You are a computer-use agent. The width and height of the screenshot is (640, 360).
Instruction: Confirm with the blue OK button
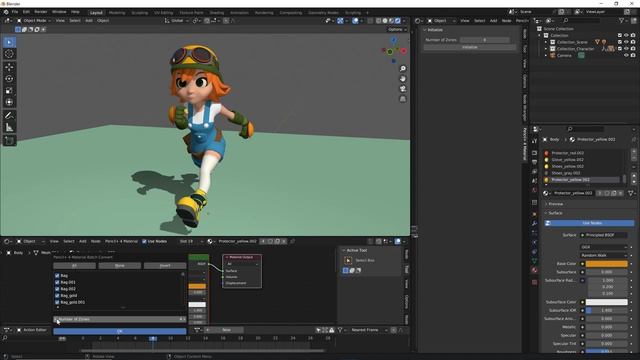point(120,331)
